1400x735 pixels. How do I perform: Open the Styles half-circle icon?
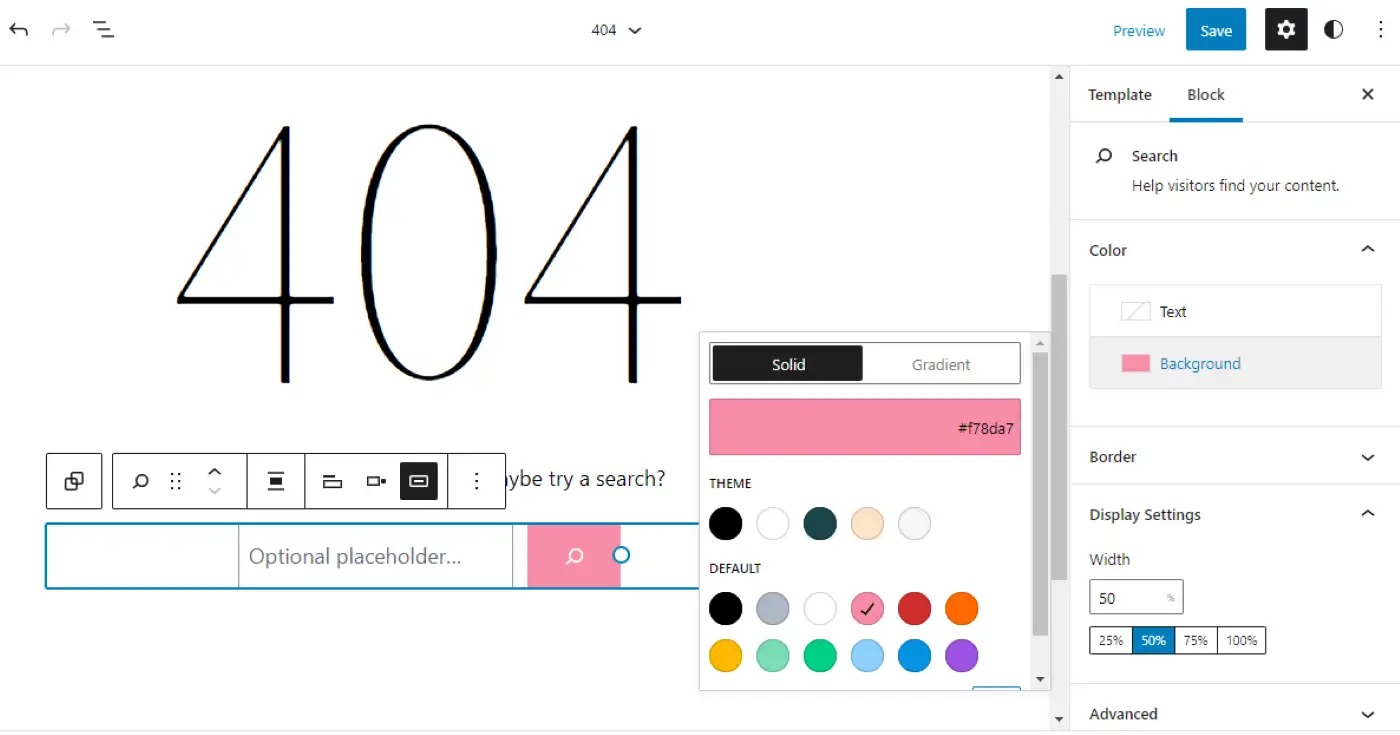click(1333, 30)
